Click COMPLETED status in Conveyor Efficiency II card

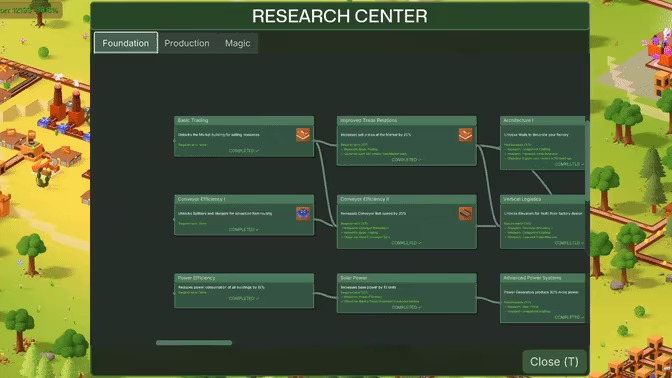406,243
